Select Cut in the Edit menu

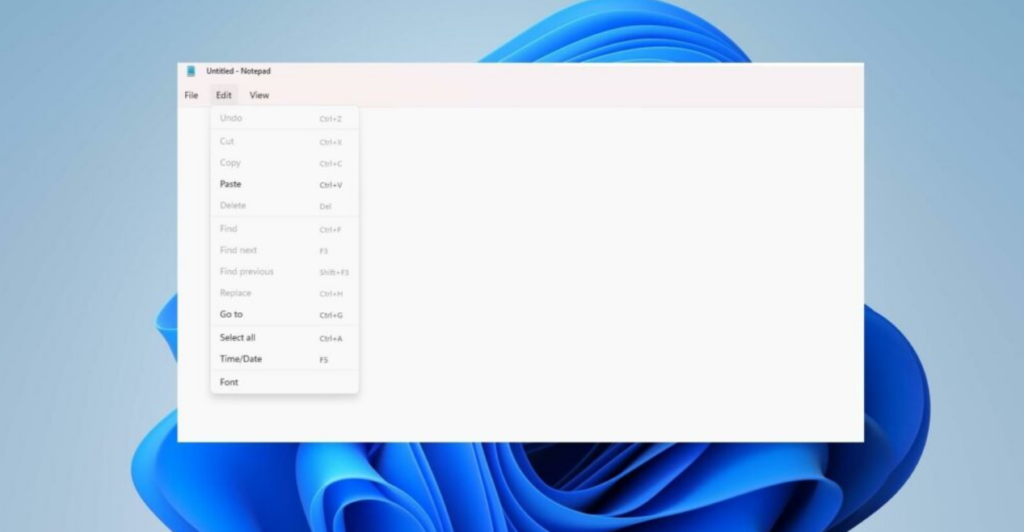tap(285, 142)
